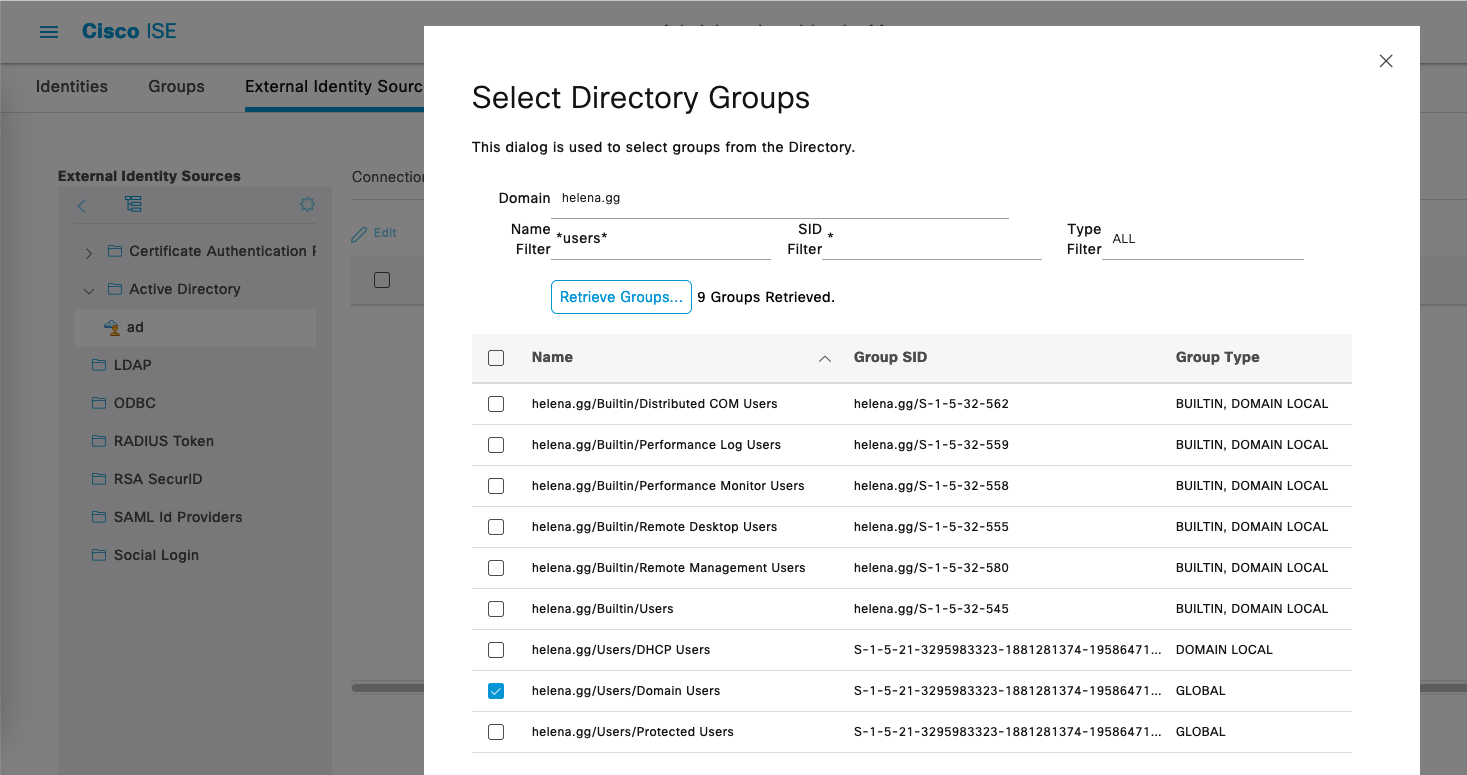Switch to the Groups tab
This screenshot has height=775, width=1467.
click(x=176, y=86)
